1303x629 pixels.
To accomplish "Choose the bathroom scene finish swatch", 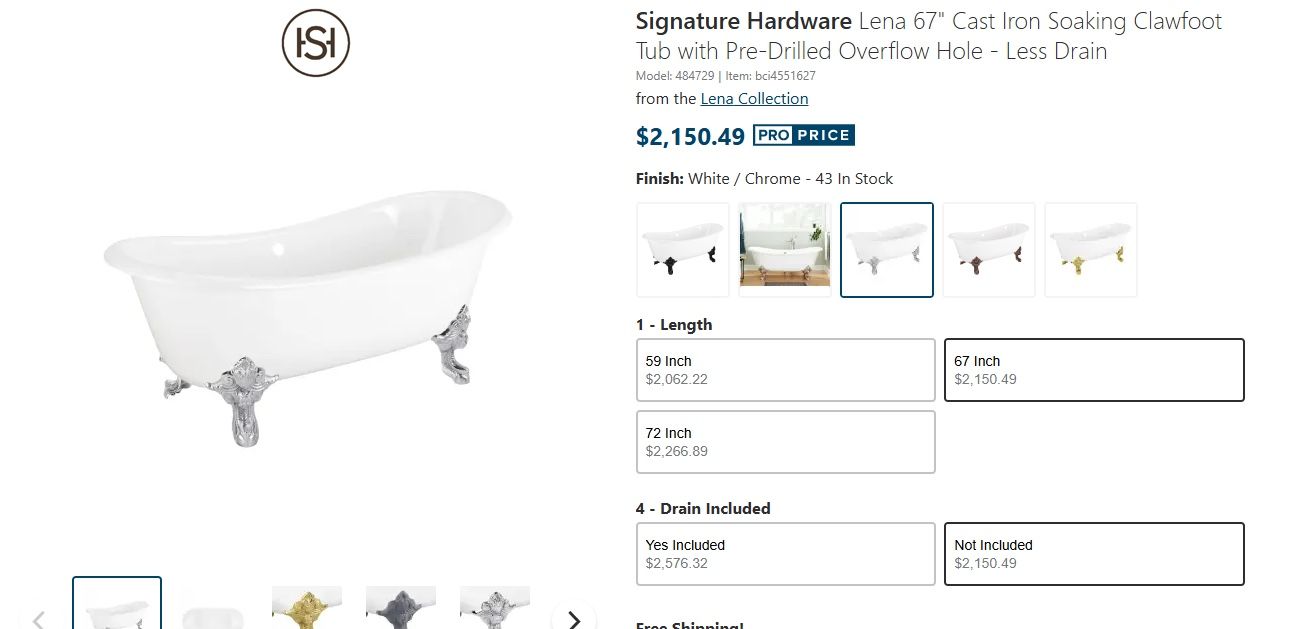I will pyautogui.click(x=785, y=250).
